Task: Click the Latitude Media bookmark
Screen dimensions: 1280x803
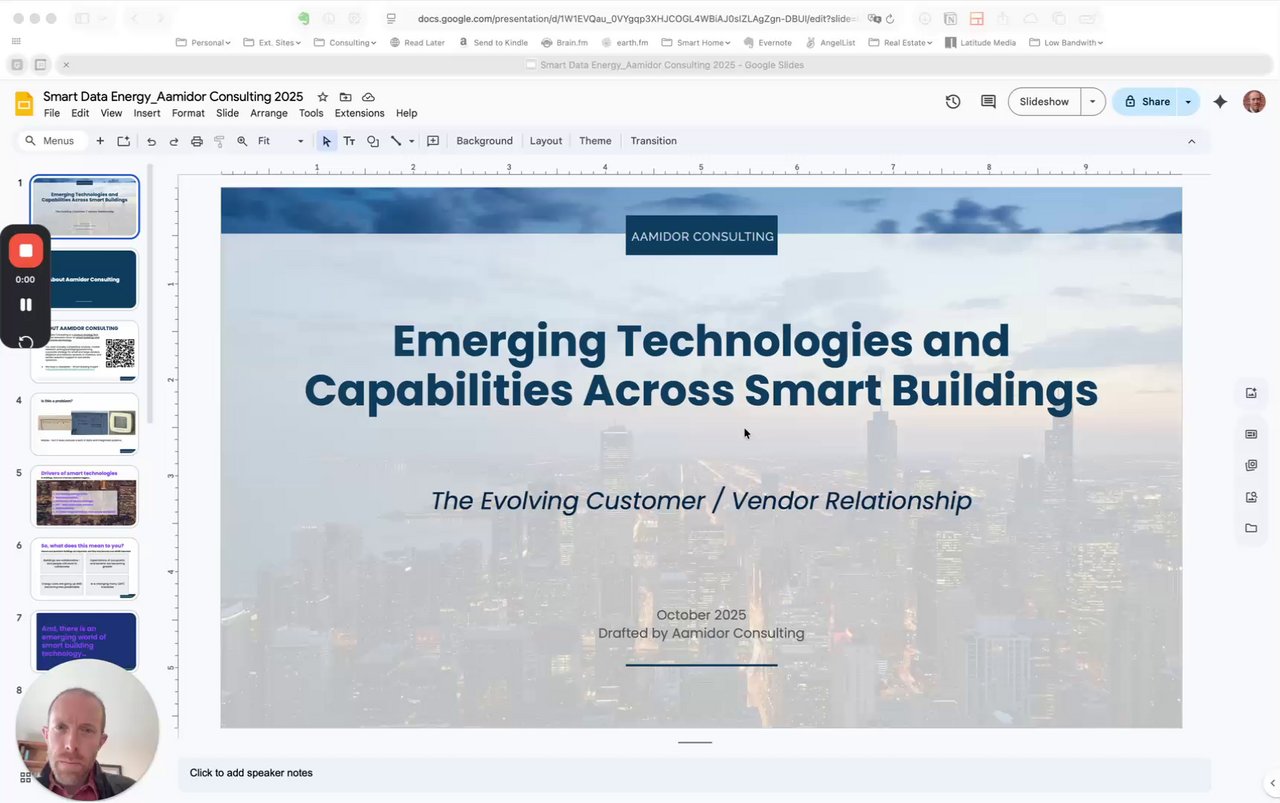Action: (980, 43)
